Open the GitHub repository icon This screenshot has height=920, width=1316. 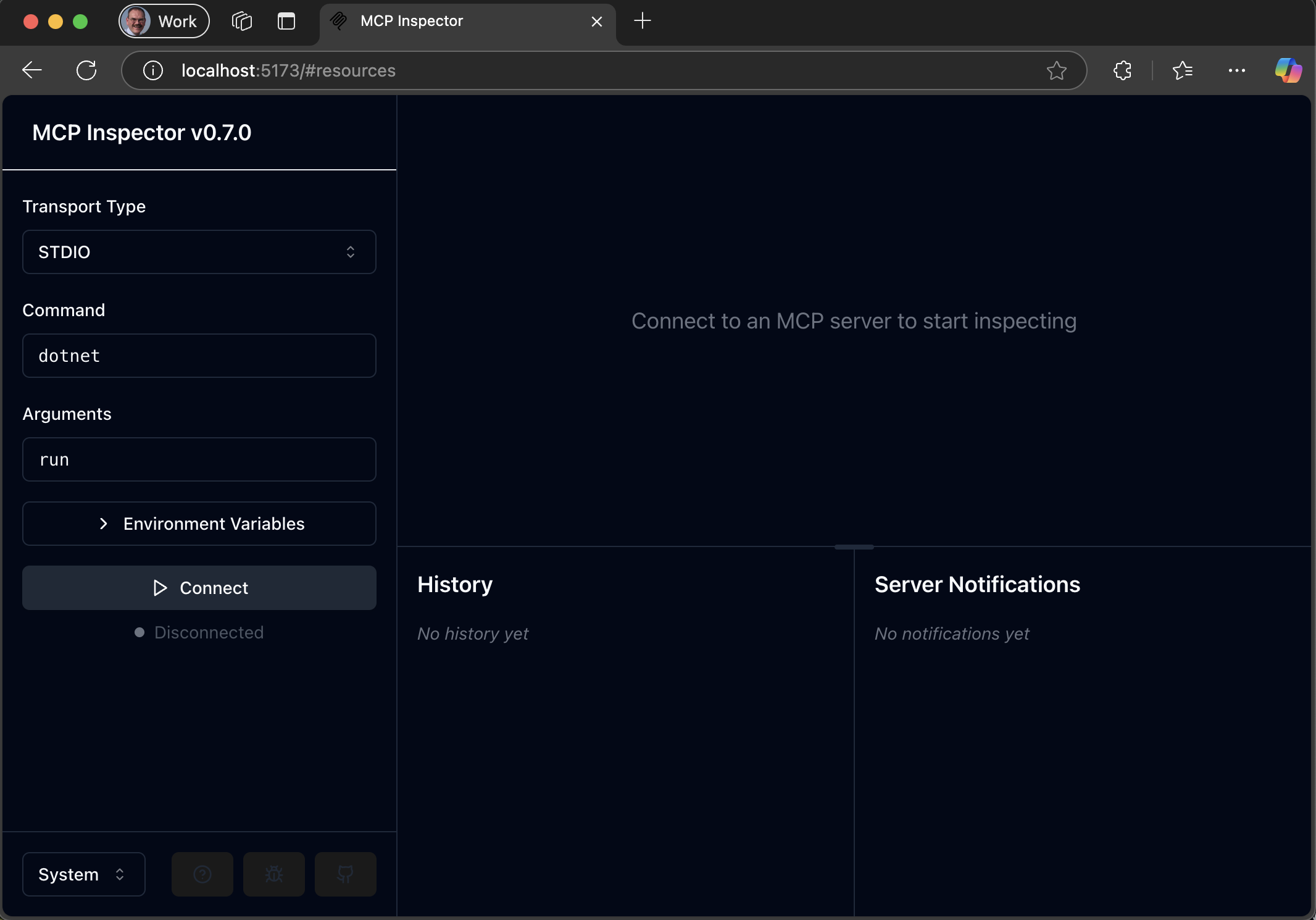(x=346, y=874)
